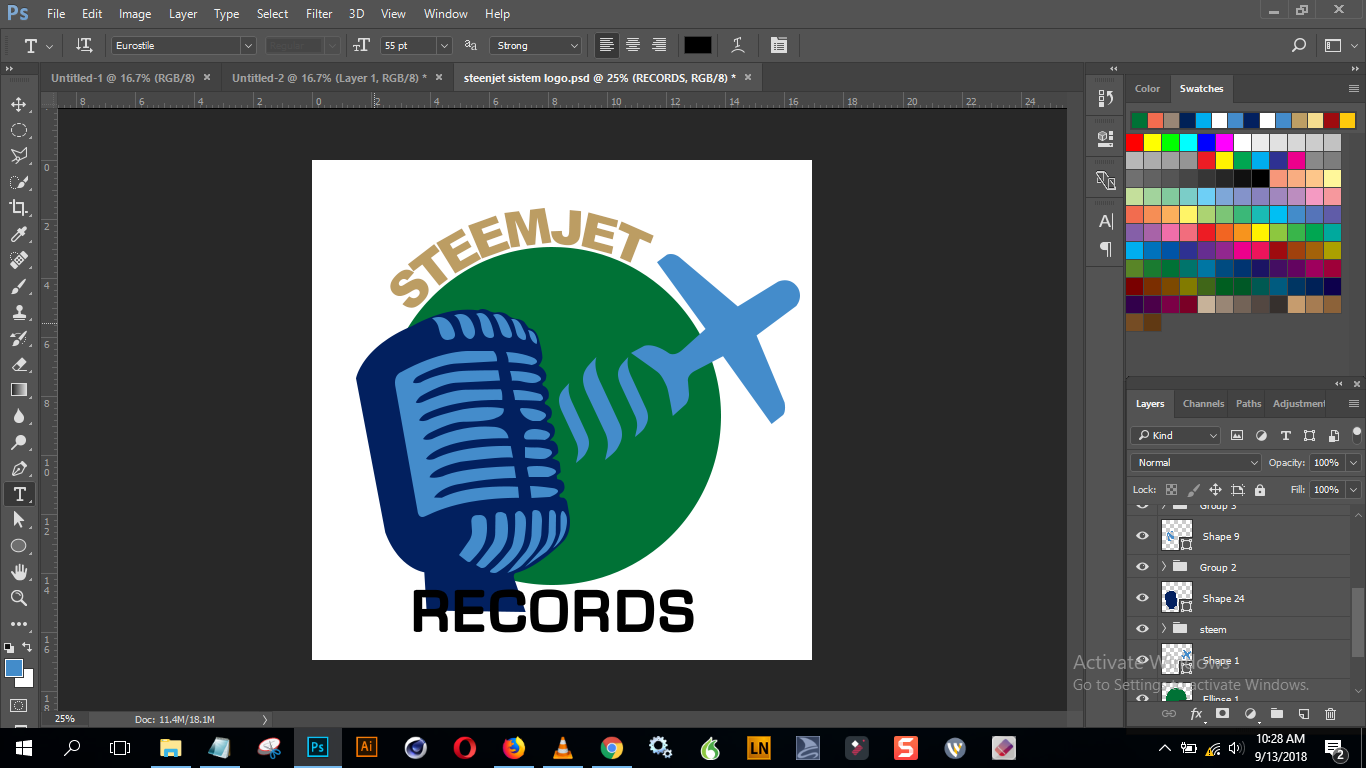Open the Opacity slider dropdown arrow
Screen dimensions: 1366x768
point(1353,463)
